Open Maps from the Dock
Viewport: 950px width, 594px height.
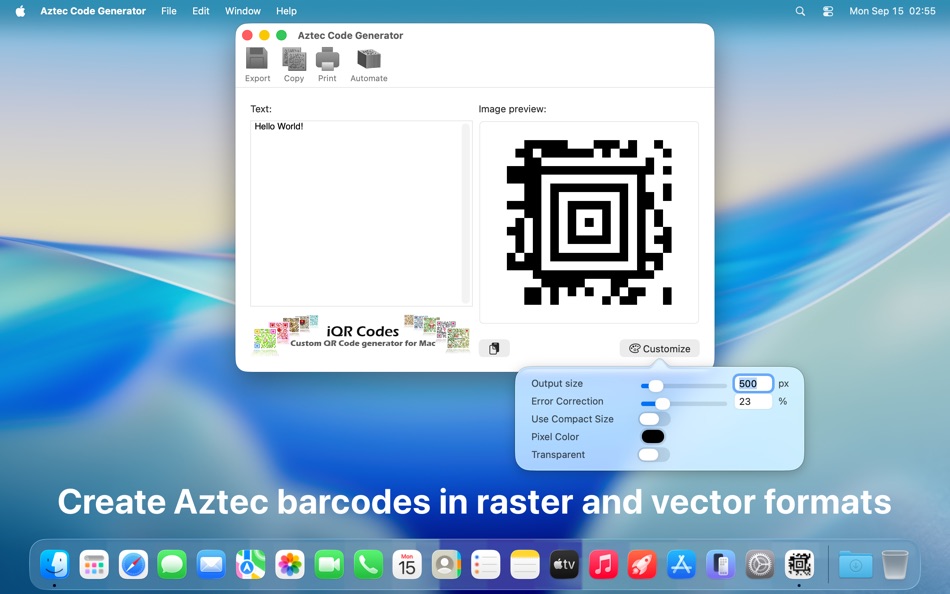point(250,565)
